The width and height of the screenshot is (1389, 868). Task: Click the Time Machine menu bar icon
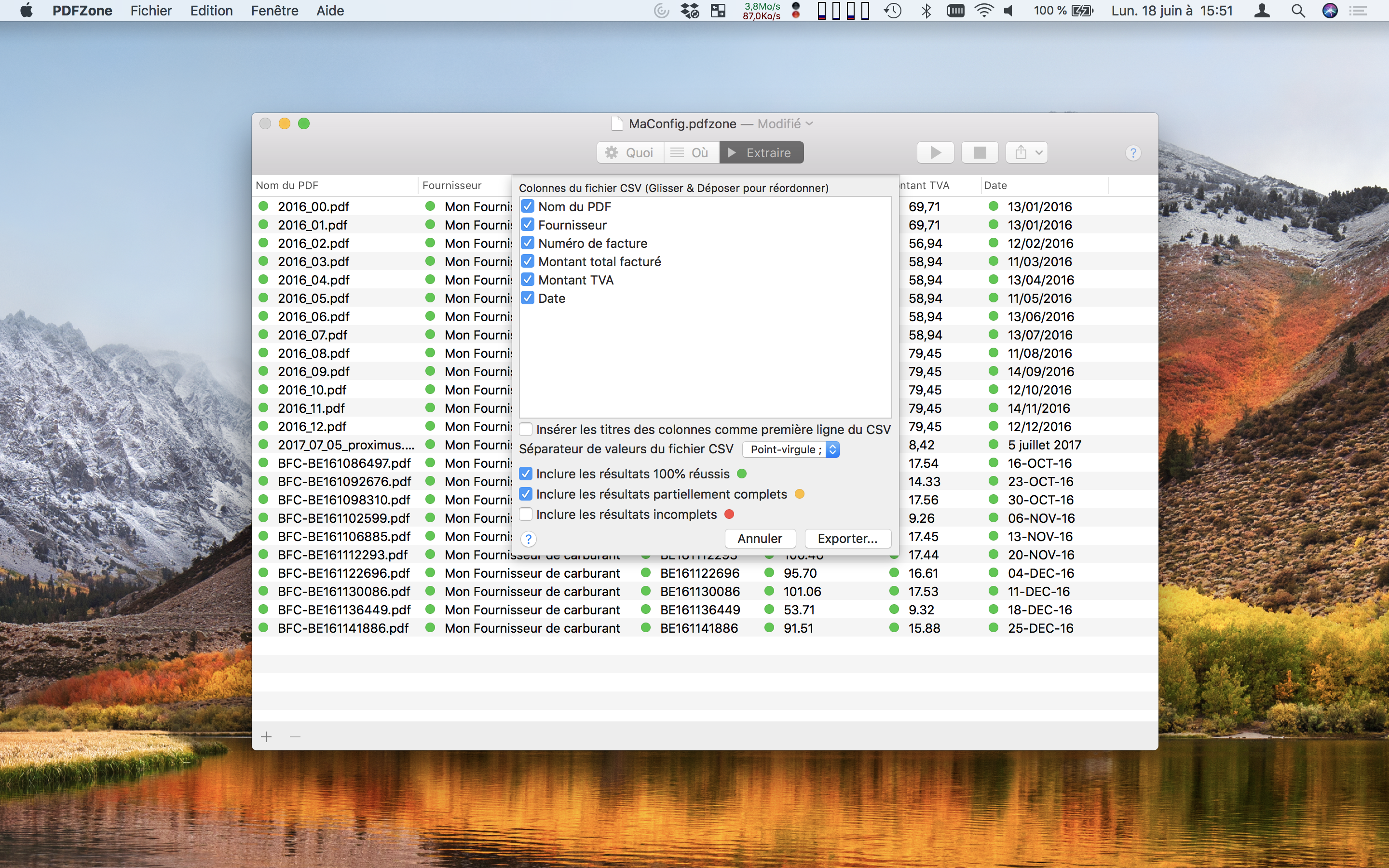click(893, 11)
